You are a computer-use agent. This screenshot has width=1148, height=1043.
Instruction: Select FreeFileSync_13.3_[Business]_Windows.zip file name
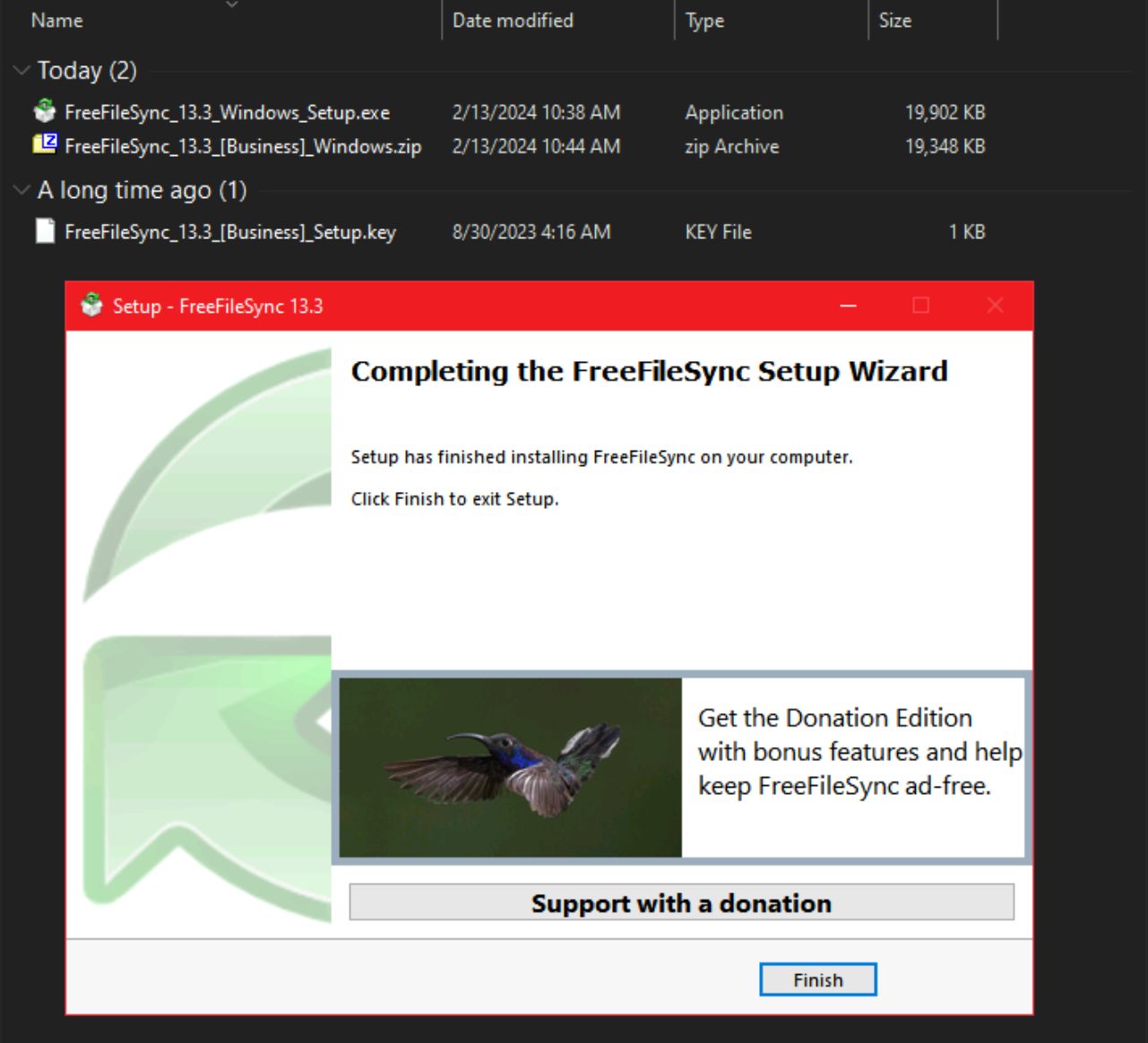click(x=243, y=146)
